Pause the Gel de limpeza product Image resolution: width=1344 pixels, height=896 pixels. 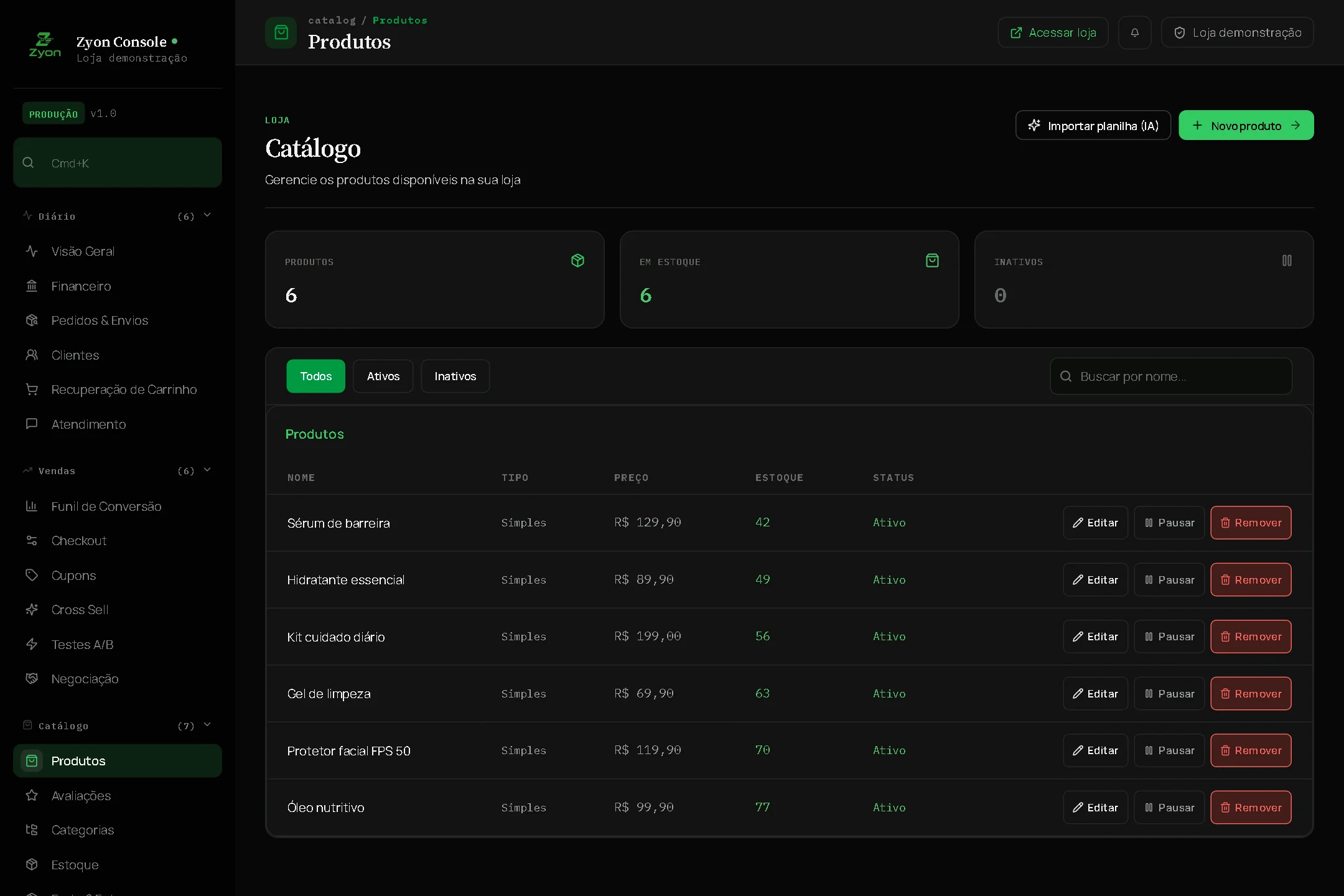coord(1169,694)
